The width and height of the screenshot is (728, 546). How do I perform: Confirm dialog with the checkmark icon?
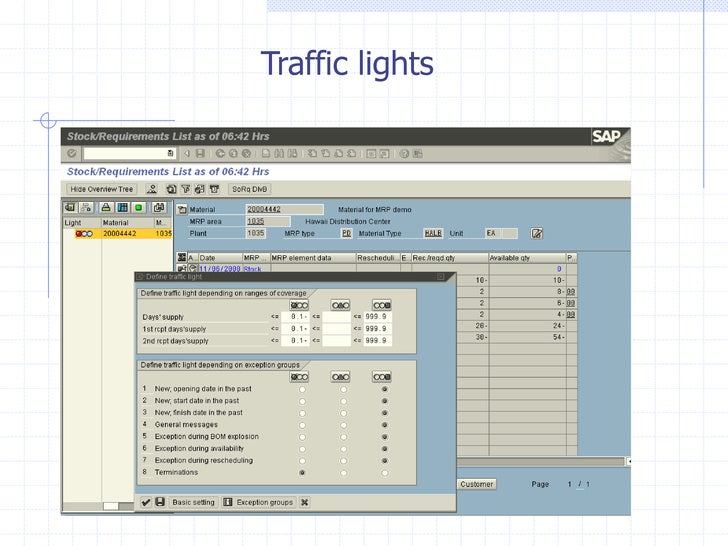coord(146,502)
